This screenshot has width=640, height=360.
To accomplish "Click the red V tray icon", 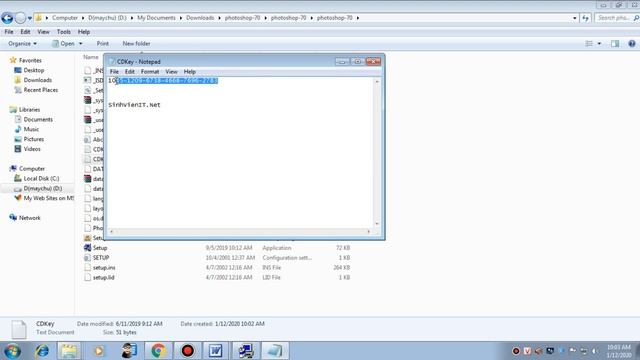I will [527, 351].
